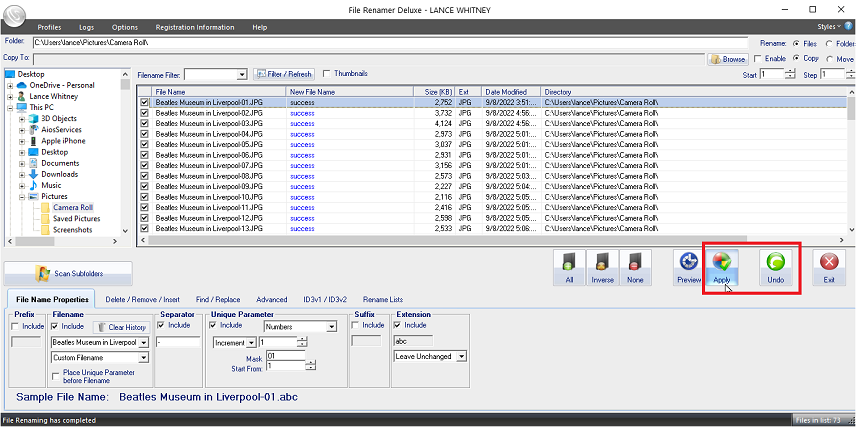Toggle Filename Include checkbox
The height and width of the screenshot is (427, 856).
[x=55, y=327]
